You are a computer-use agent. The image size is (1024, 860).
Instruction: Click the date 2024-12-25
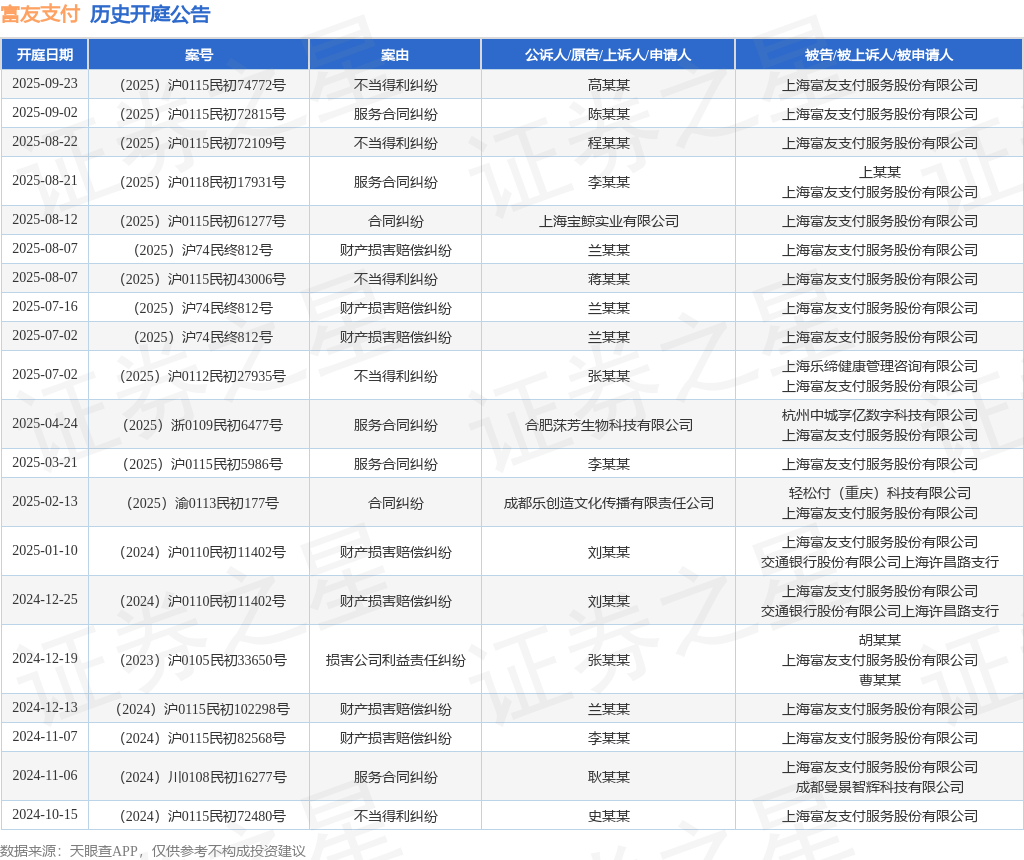(44, 599)
